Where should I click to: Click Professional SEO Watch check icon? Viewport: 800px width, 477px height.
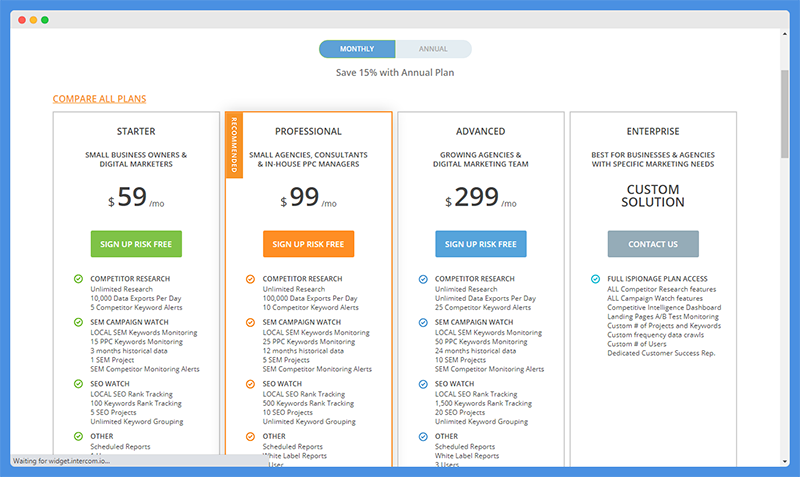(x=250, y=384)
